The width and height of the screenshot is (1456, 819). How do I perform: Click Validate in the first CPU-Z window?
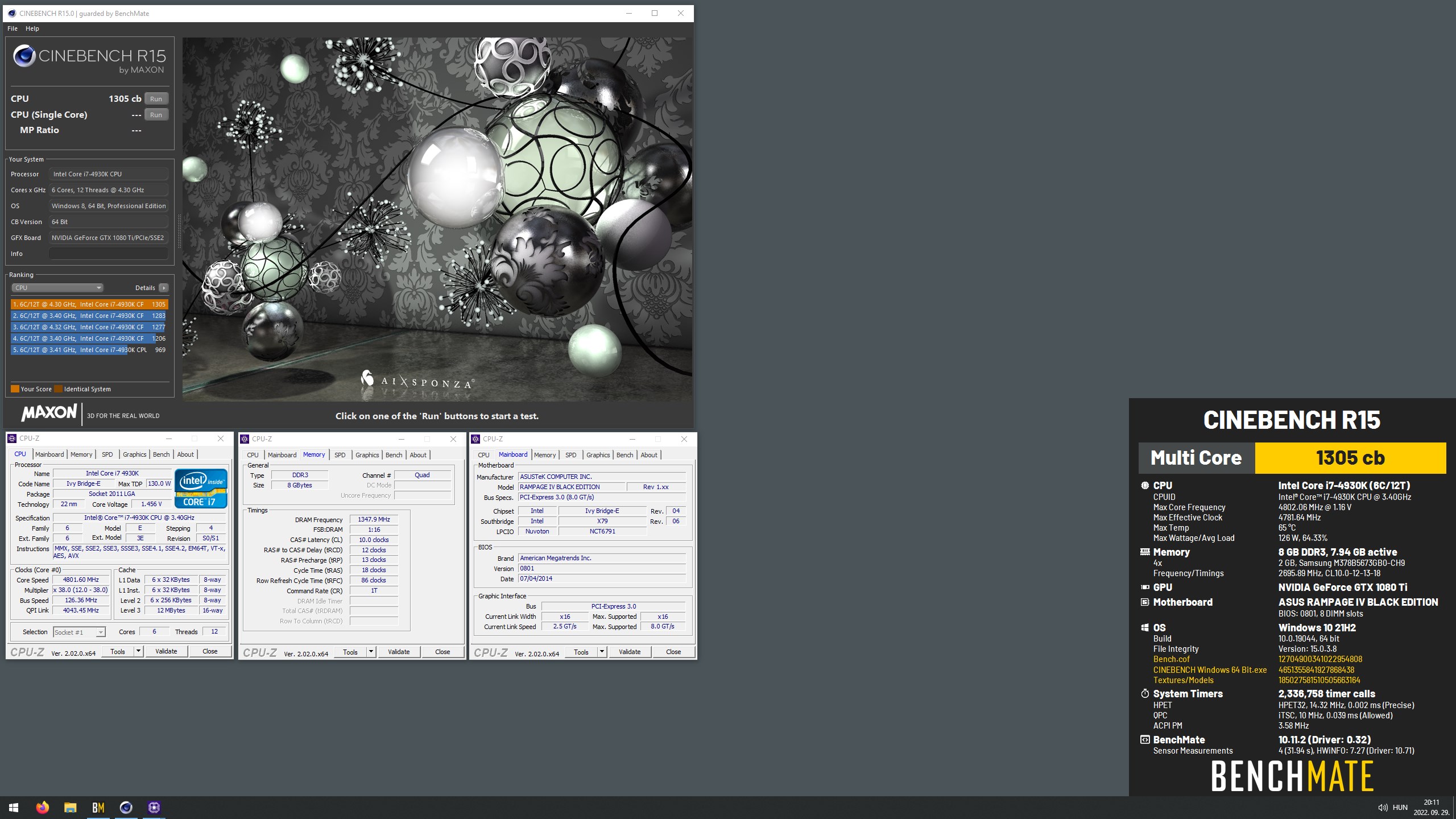[166, 651]
